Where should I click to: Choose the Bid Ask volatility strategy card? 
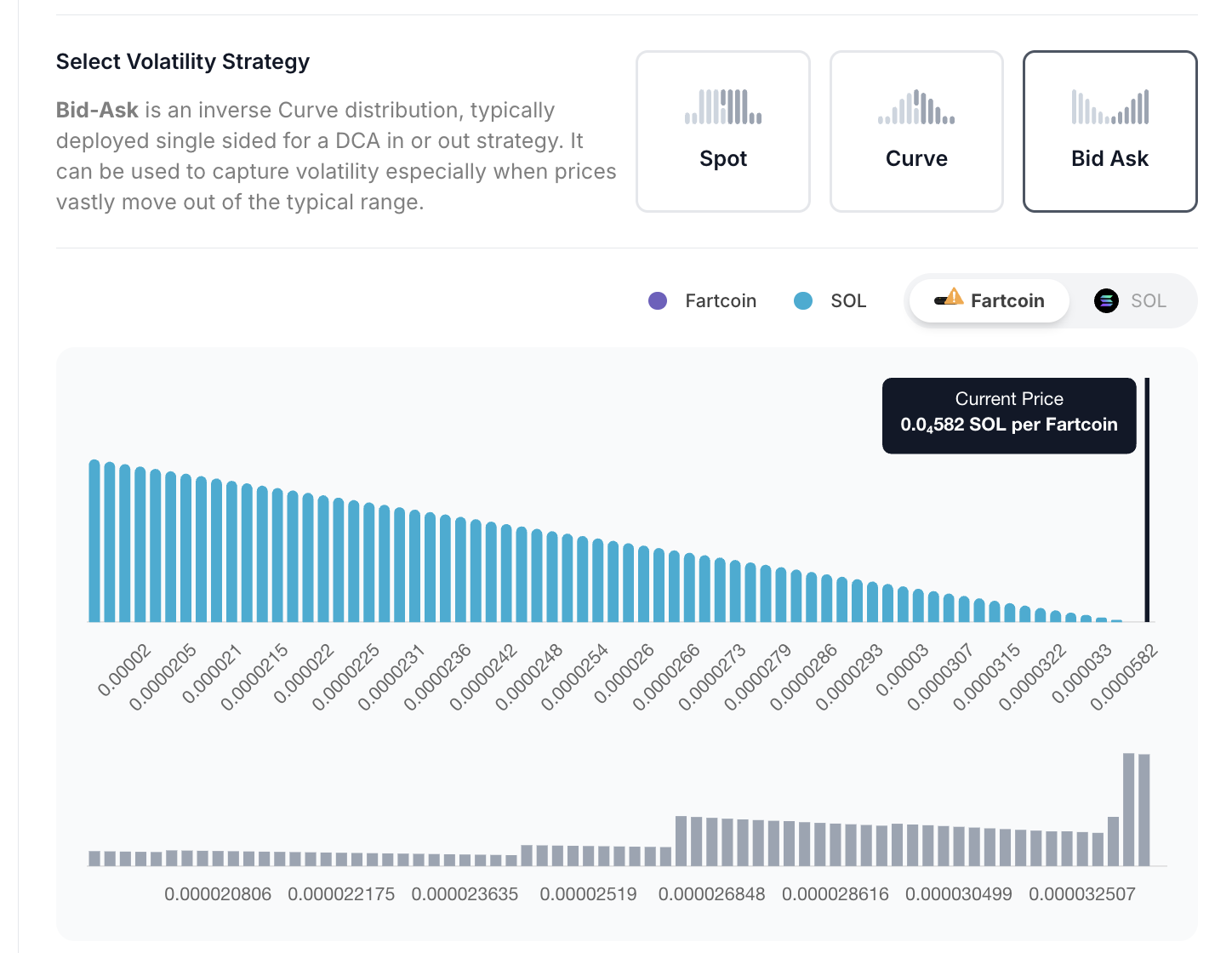(x=1109, y=132)
